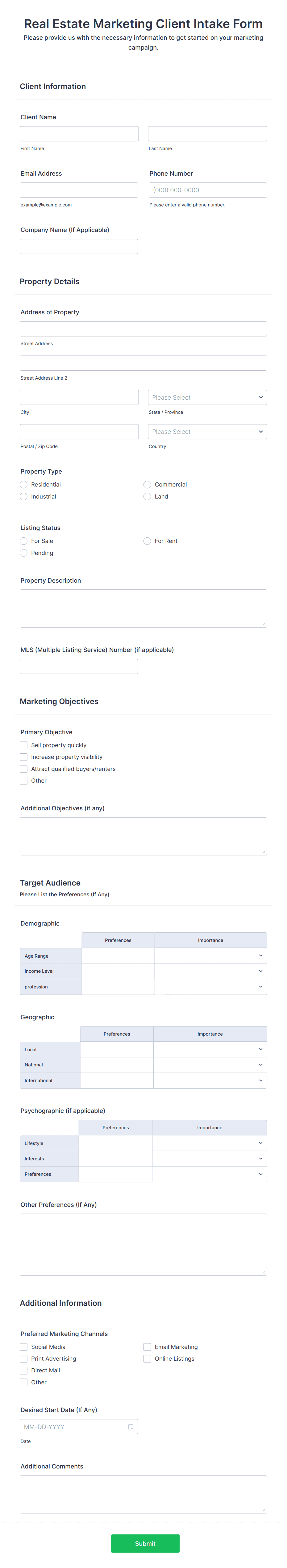Click the Additional Comments text area
Viewport: 287px width, 1568px height.
click(143, 1494)
